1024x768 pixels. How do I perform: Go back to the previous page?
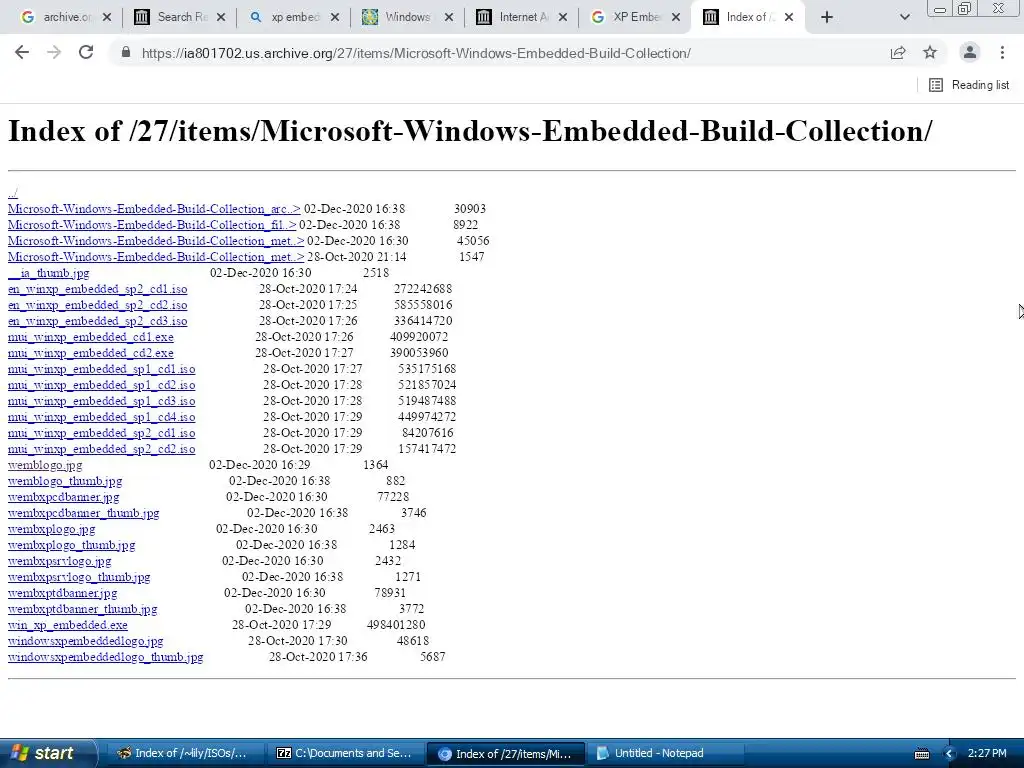click(22, 52)
